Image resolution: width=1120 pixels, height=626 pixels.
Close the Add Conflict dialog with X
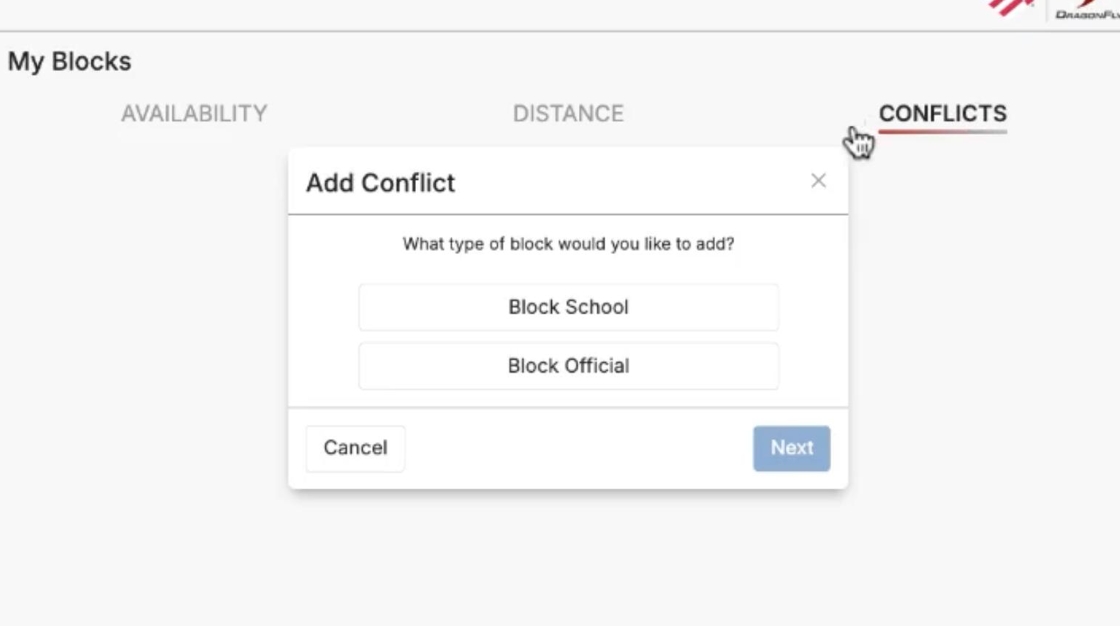[x=818, y=181]
